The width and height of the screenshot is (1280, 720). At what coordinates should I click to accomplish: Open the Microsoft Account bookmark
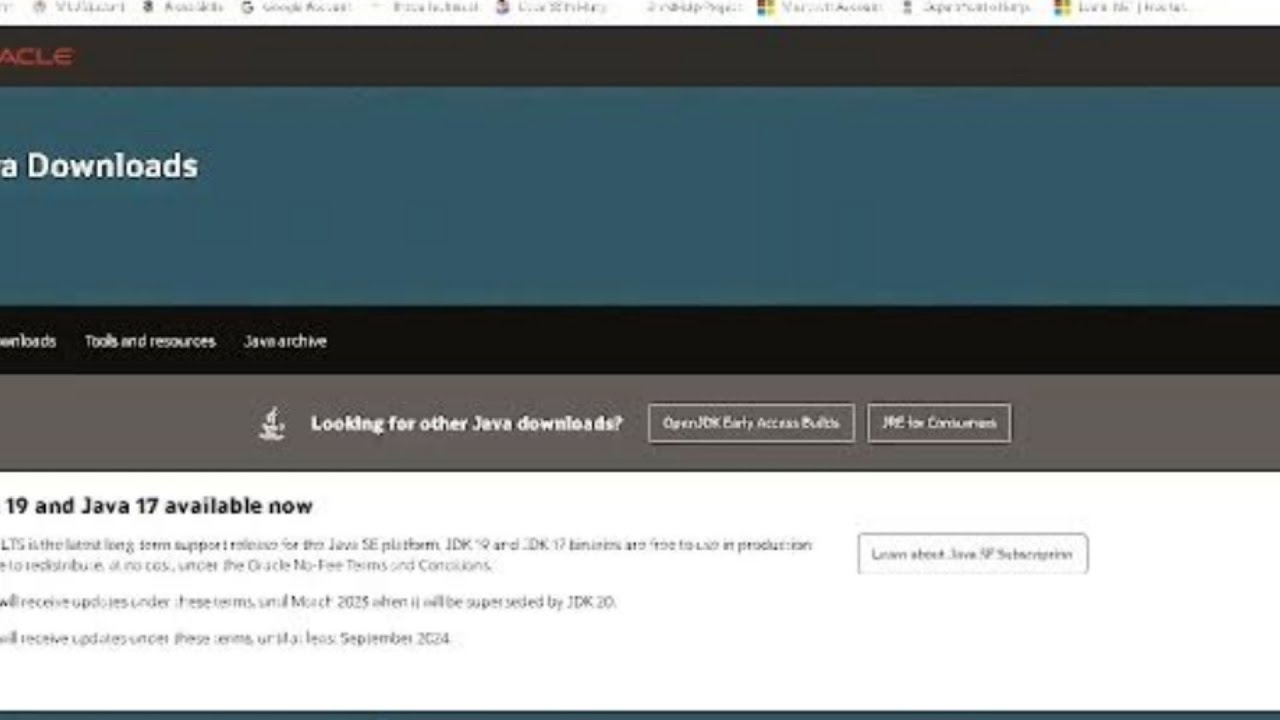pyautogui.click(x=821, y=7)
